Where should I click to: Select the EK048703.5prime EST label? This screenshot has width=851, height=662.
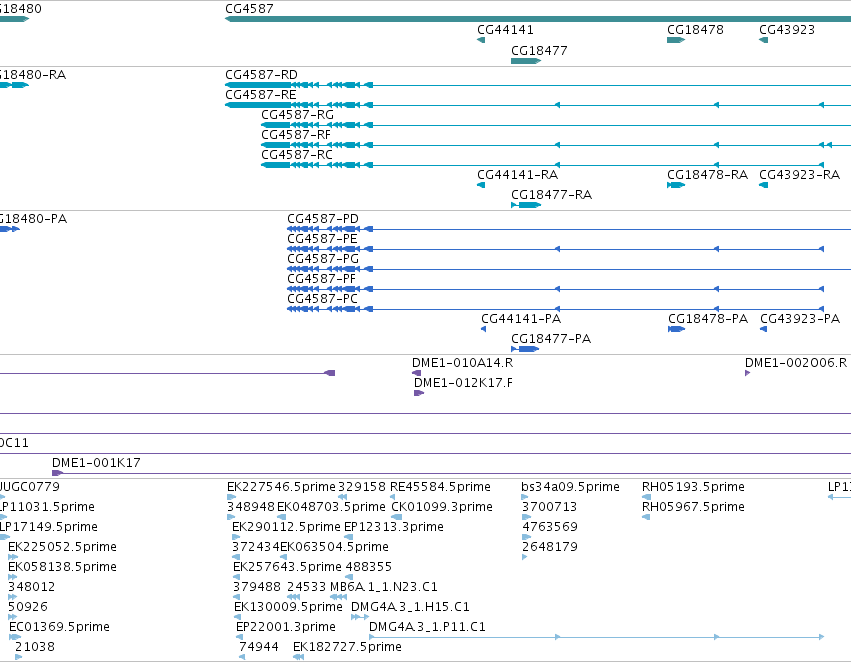pyautogui.click(x=331, y=507)
